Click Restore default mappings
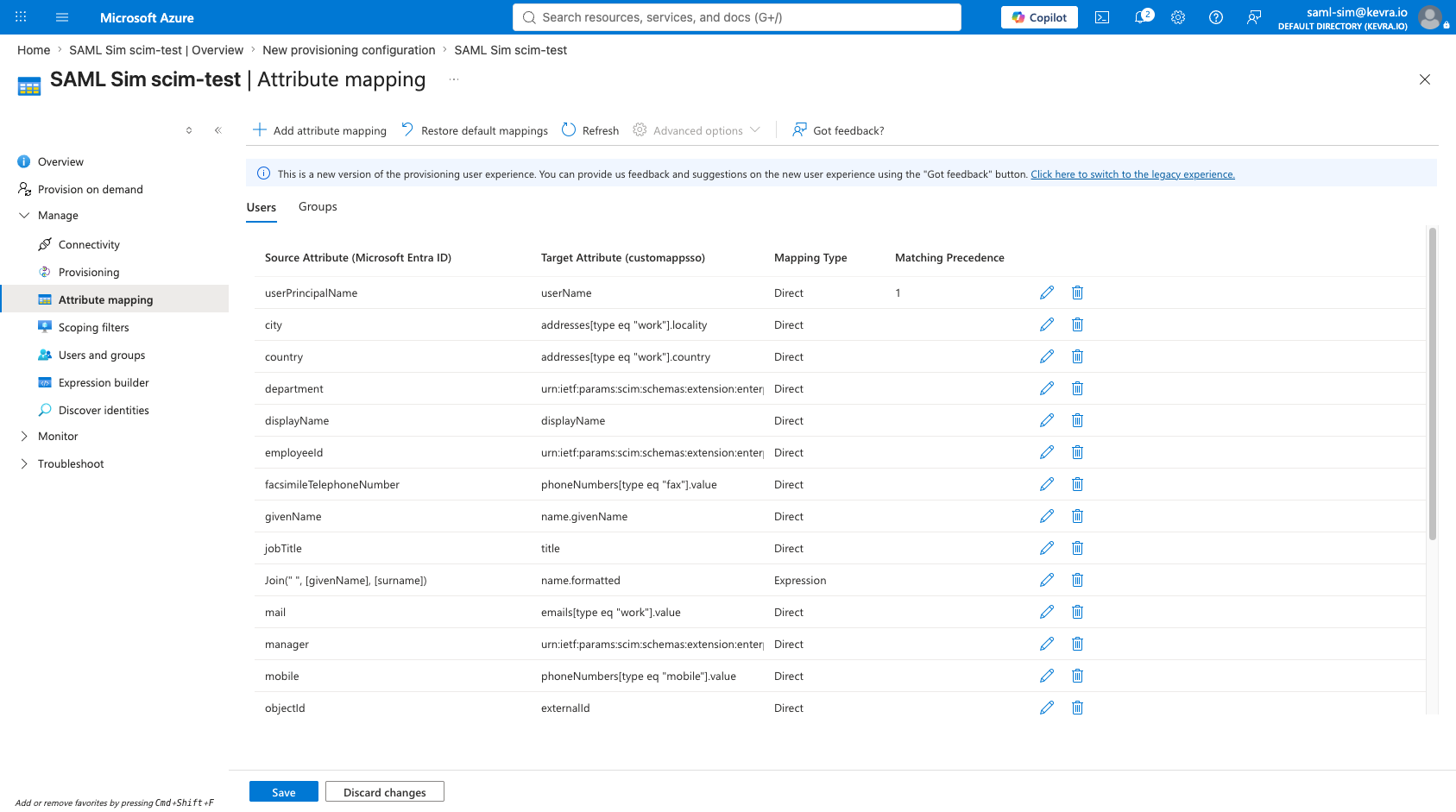Viewport: 1456px width, 812px height. pyautogui.click(x=475, y=130)
